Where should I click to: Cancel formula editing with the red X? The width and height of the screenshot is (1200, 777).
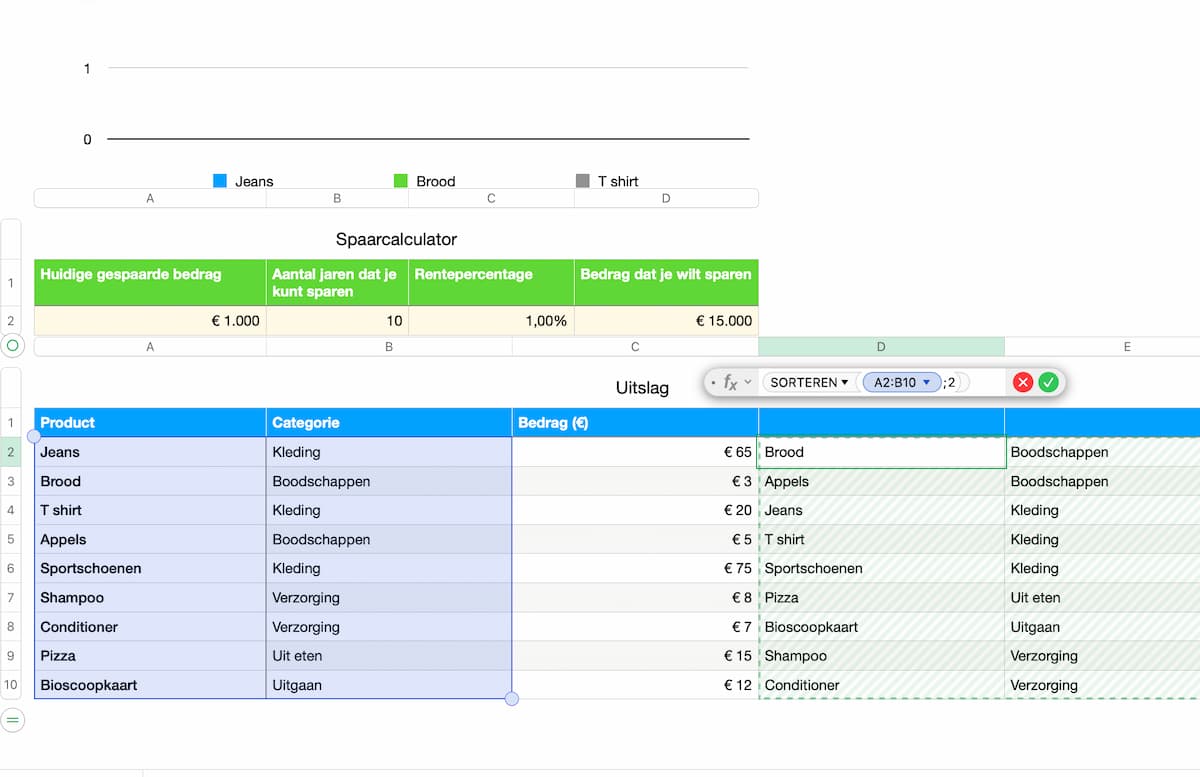[1023, 382]
